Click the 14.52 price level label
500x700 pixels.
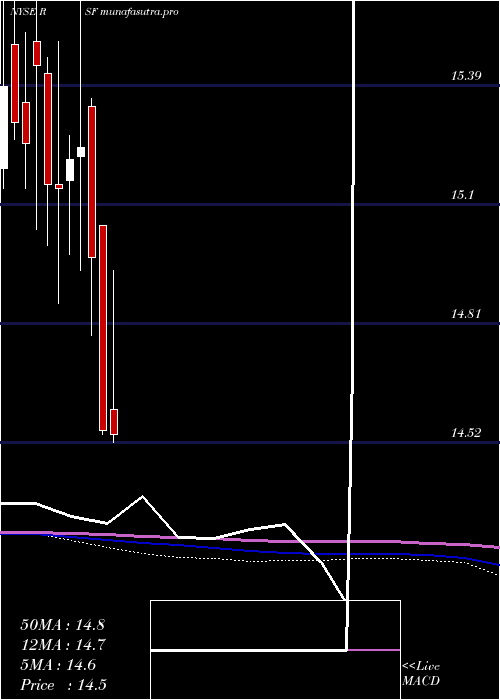466,433
